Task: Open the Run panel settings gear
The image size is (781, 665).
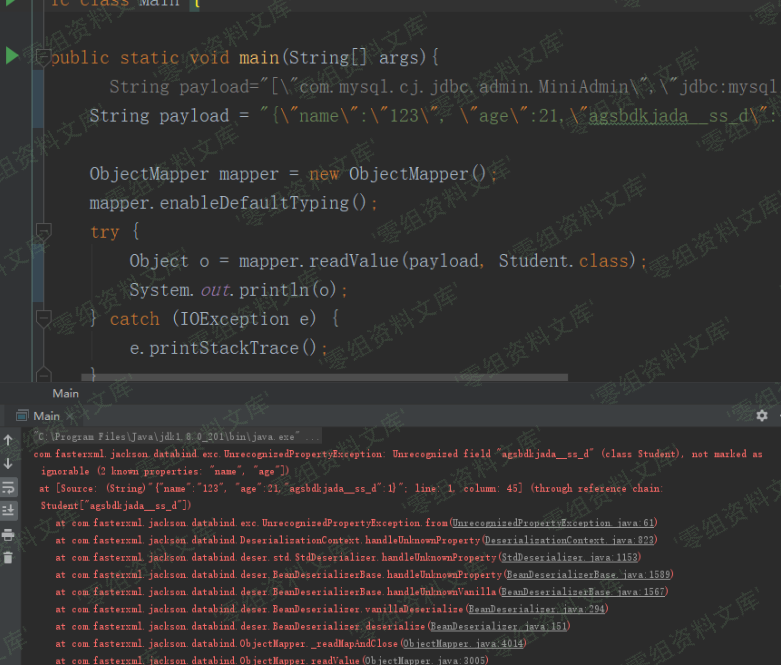Action: point(762,415)
